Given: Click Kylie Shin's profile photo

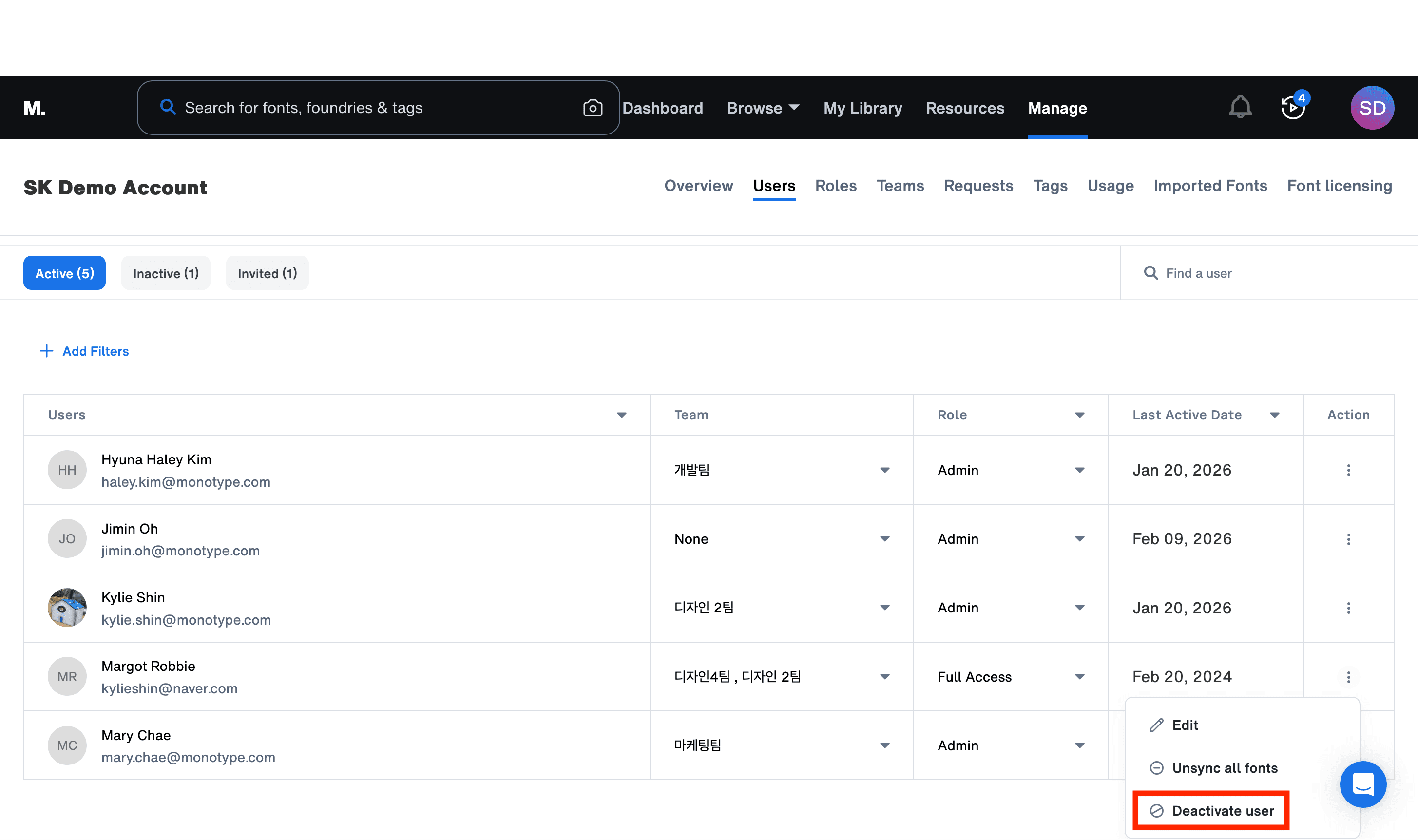Looking at the screenshot, I should point(67,608).
